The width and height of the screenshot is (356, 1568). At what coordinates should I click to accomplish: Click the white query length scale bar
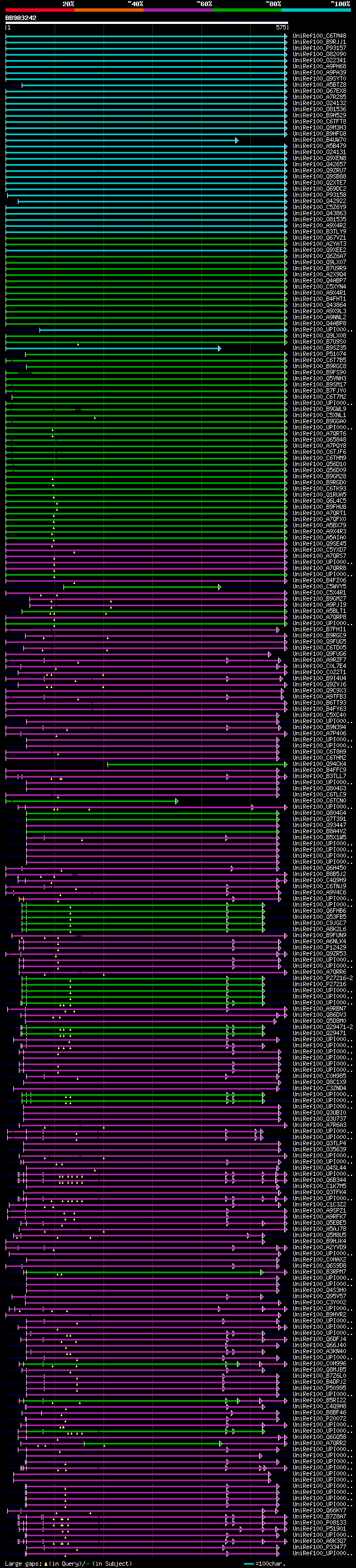click(x=147, y=23)
